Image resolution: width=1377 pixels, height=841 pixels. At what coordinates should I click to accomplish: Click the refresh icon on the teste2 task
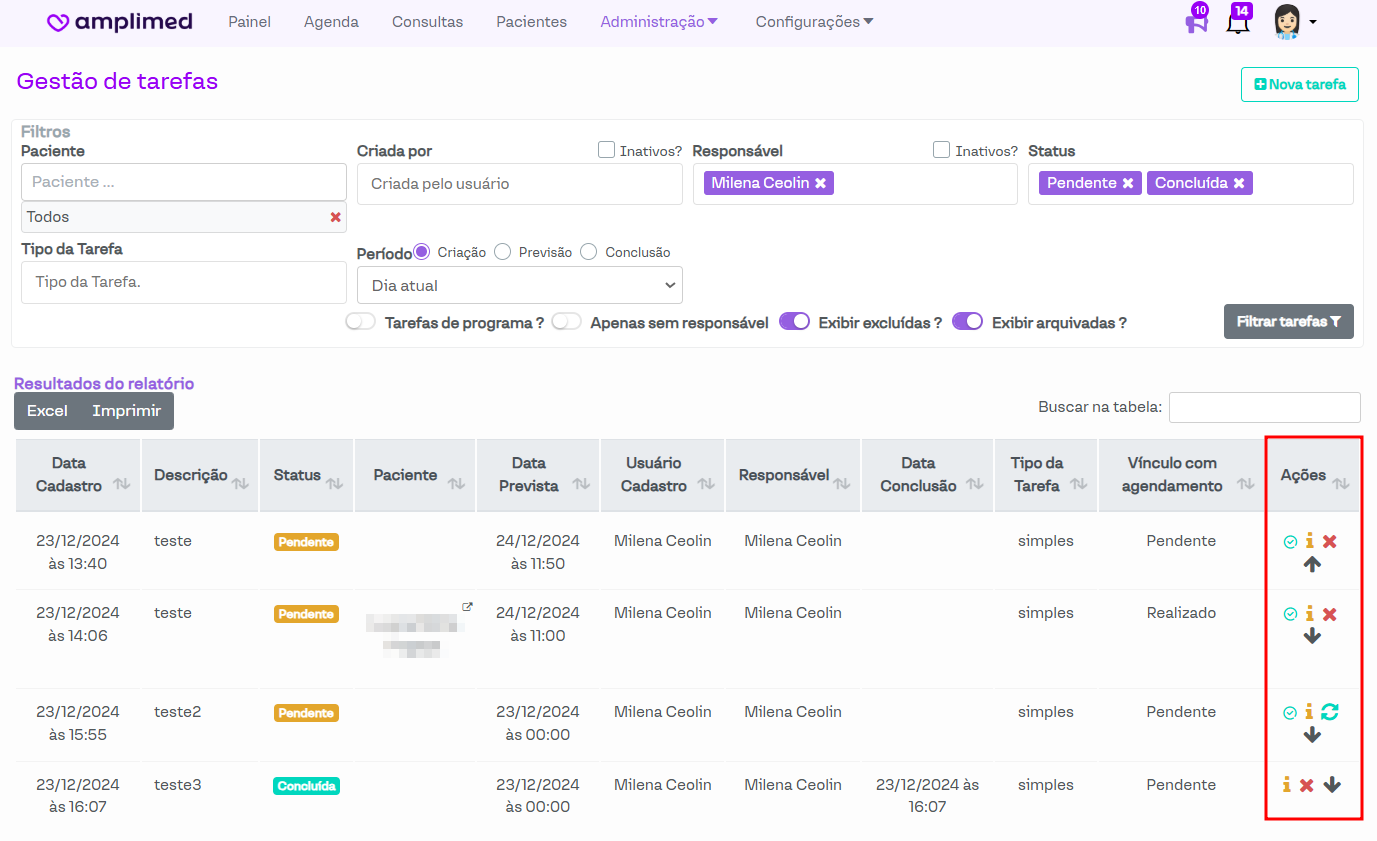pyautogui.click(x=1330, y=712)
